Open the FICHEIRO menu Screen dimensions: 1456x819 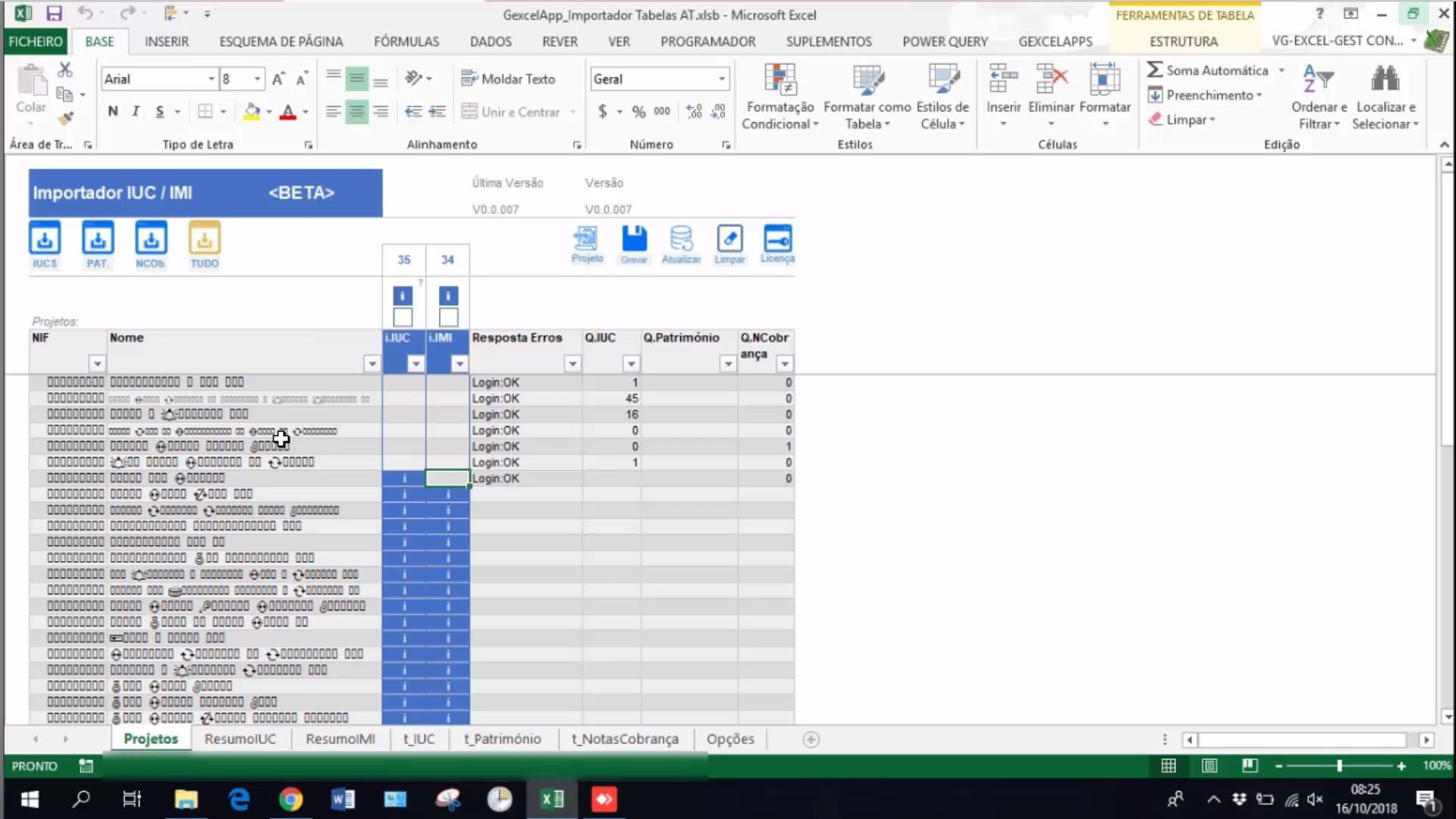point(36,41)
